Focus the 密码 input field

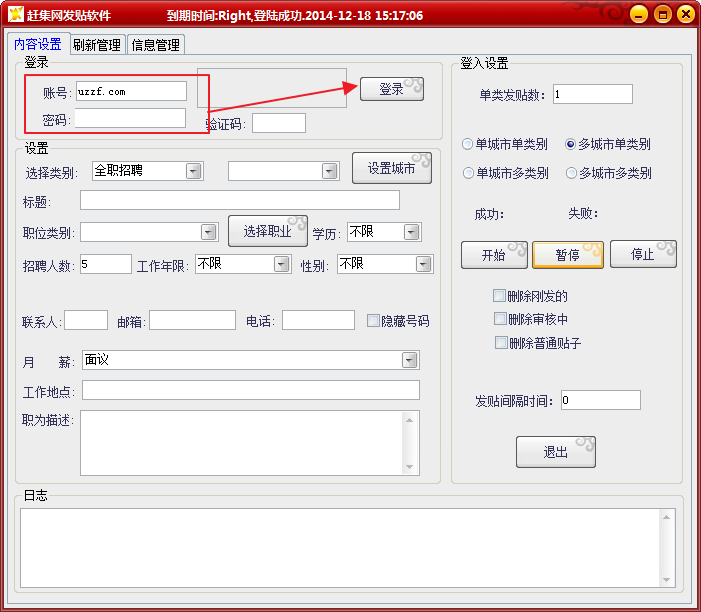[x=130, y=118]
